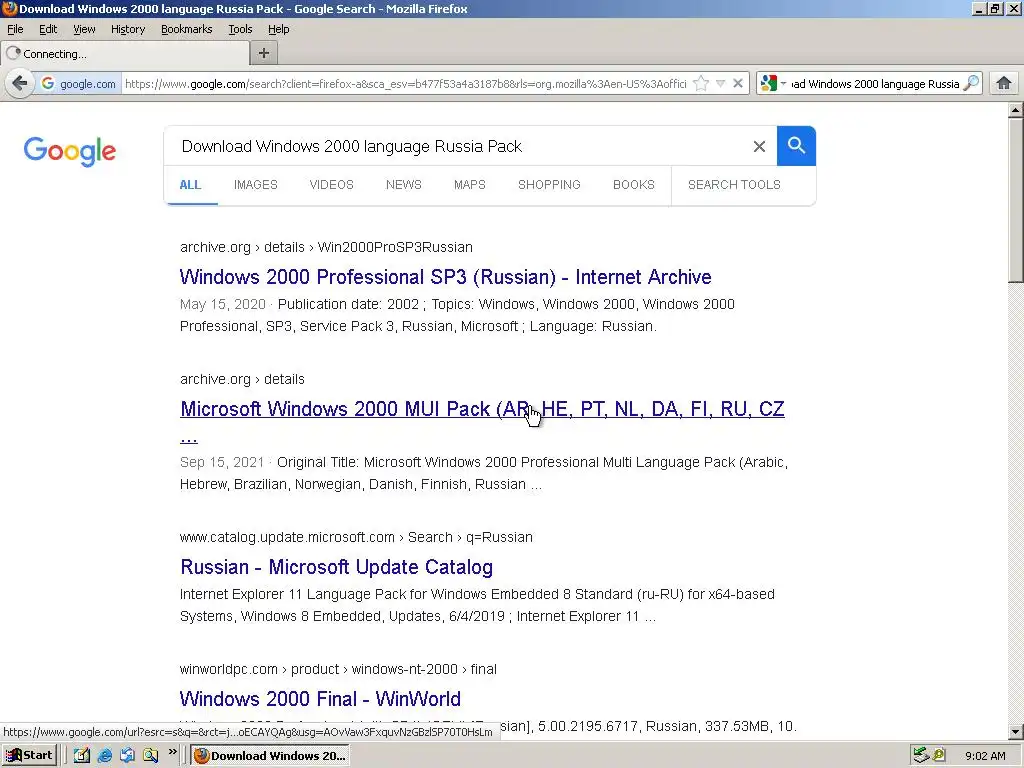Select the Connecting... browser tab
The height and width of the screenshot is (768, 1024).
click(125, 54)
